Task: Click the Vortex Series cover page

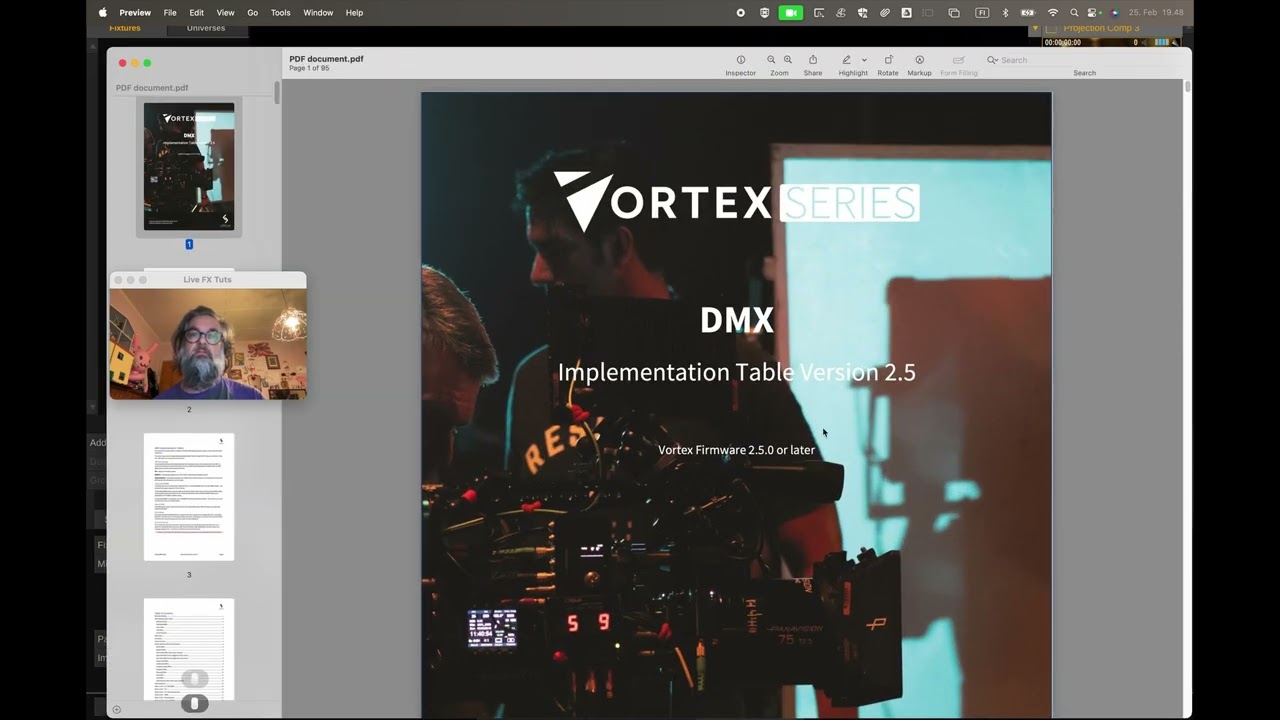Action: [736, 405]
